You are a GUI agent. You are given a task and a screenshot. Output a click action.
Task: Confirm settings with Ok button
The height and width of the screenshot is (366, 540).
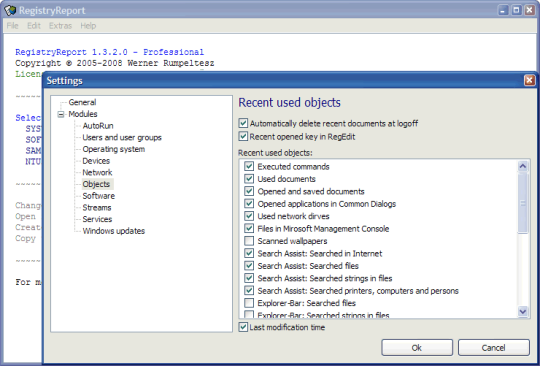417,348
